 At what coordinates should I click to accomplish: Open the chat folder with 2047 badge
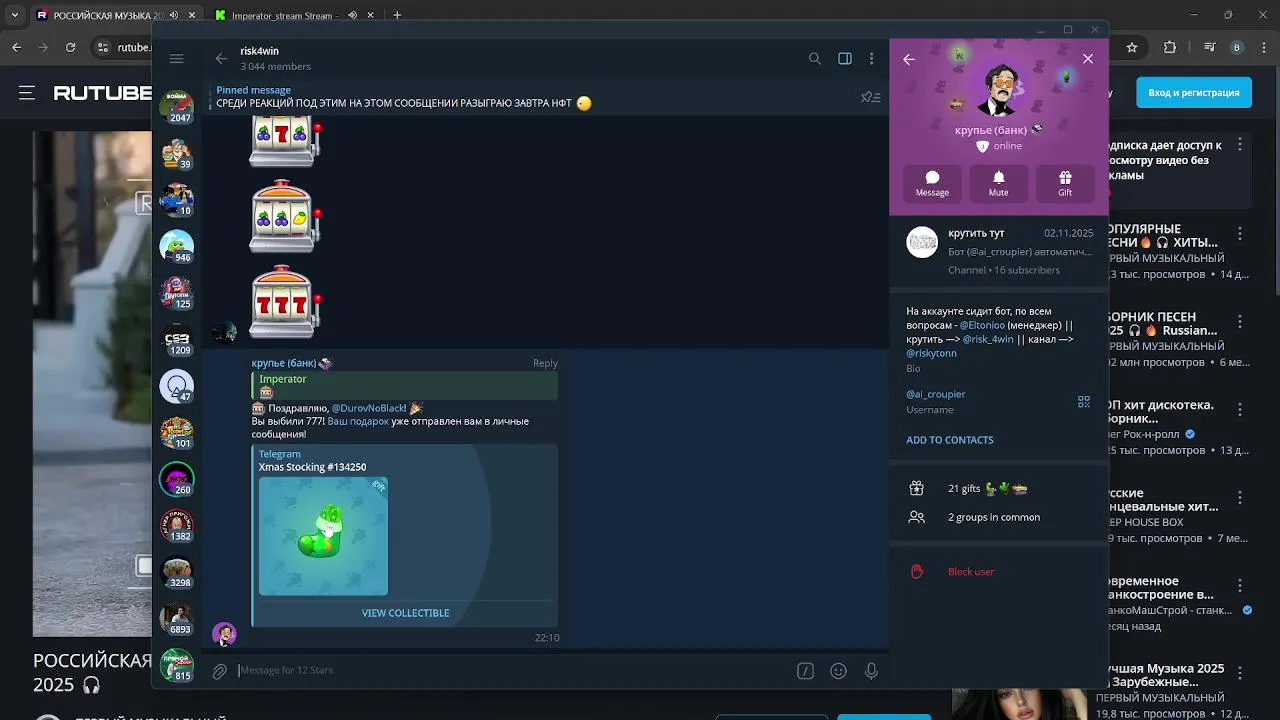click(x=177, y=108)
